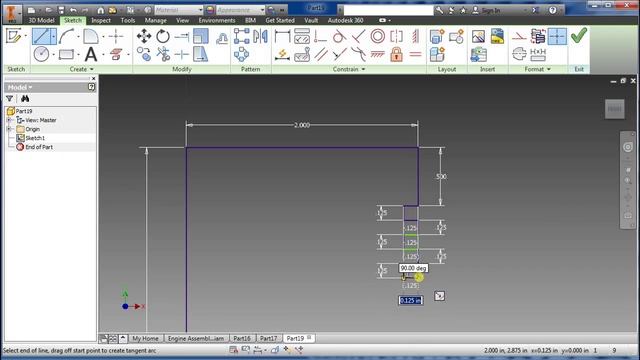Open the Environments ribbon tab
Viewport: 640px width, 360px height.
217,20
